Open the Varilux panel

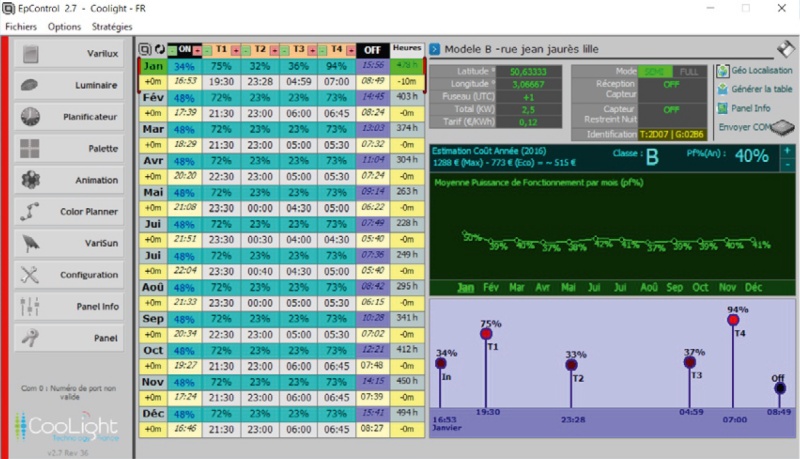pyautogui.click(x=69, y=54)
